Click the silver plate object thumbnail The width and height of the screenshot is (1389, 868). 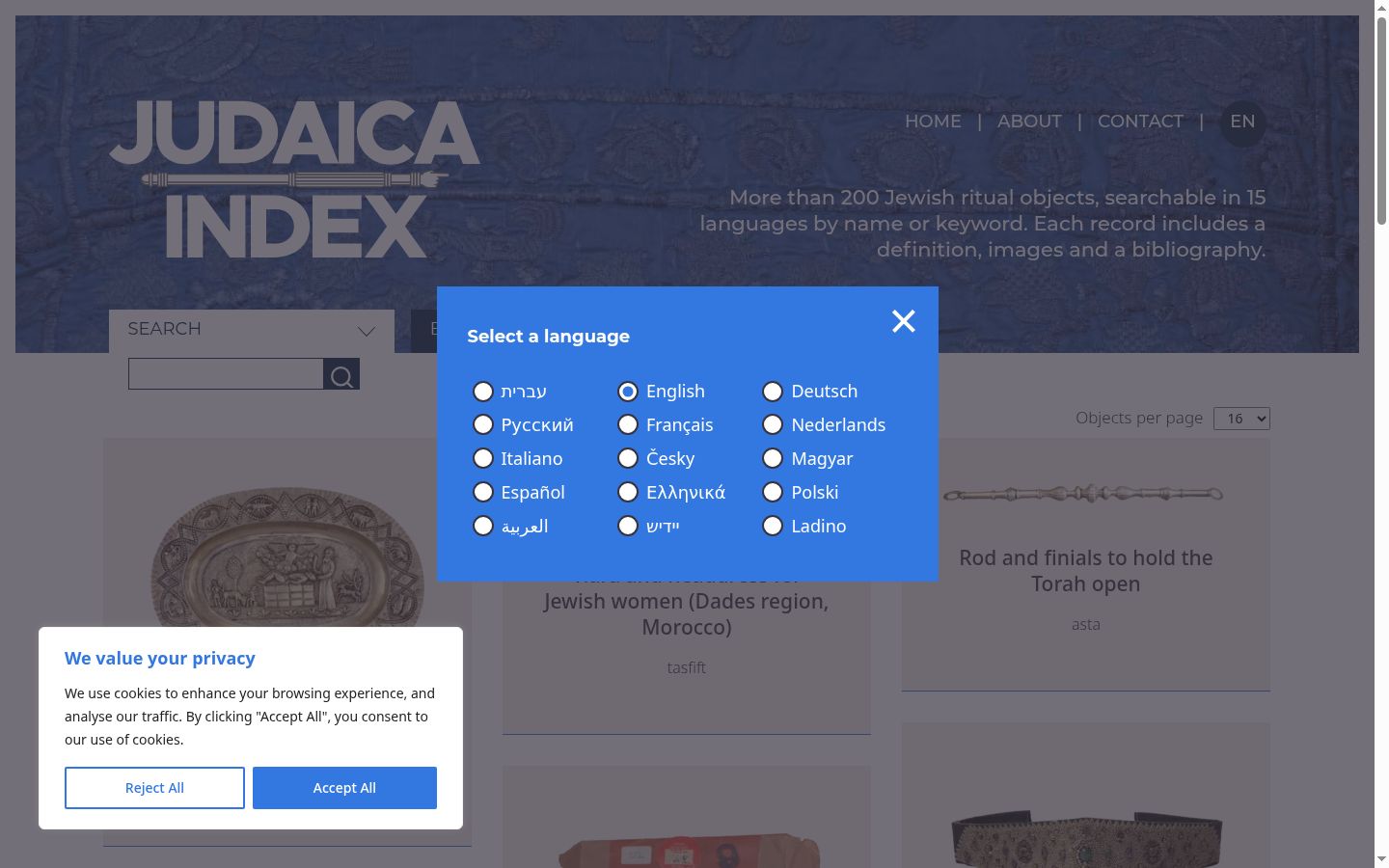click(x=287, y=556)
